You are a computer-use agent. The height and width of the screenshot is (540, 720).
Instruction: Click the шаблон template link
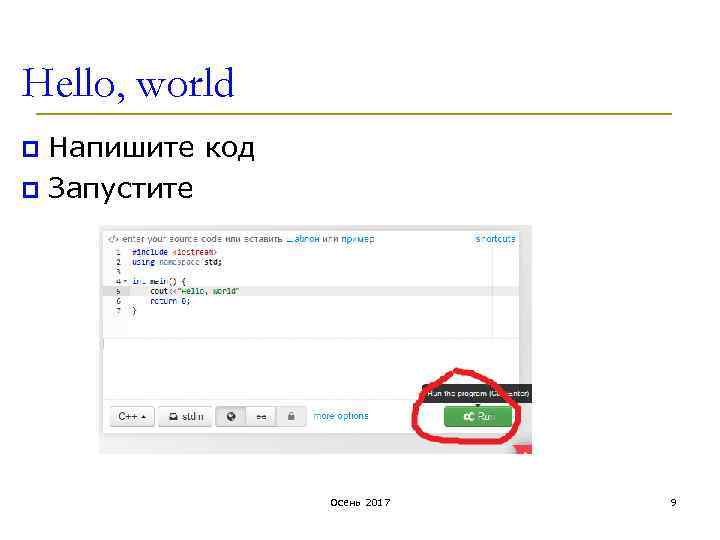303,239
